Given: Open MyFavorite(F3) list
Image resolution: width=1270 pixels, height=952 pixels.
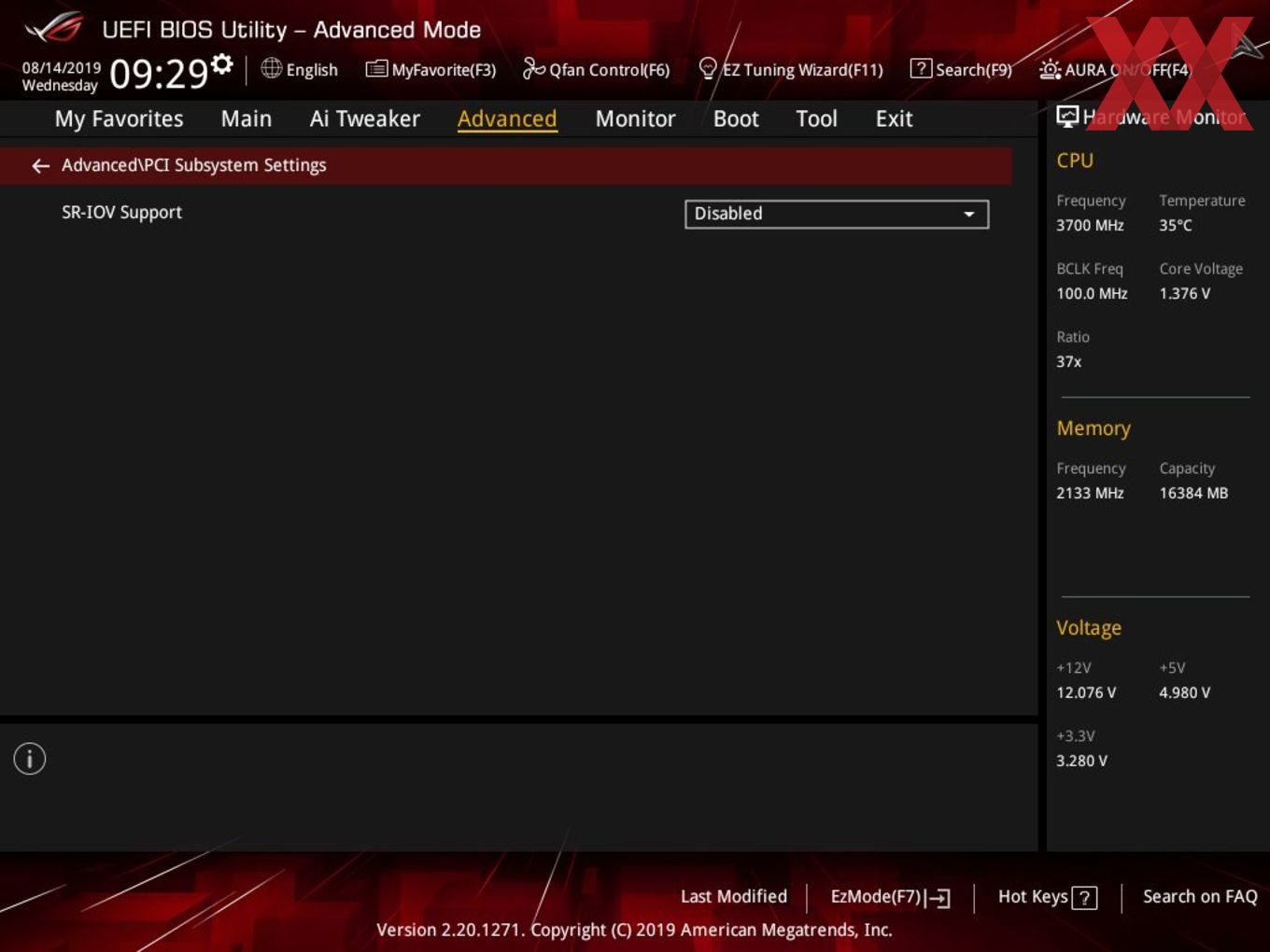Looking at the screenshot, I should [431, 69].
